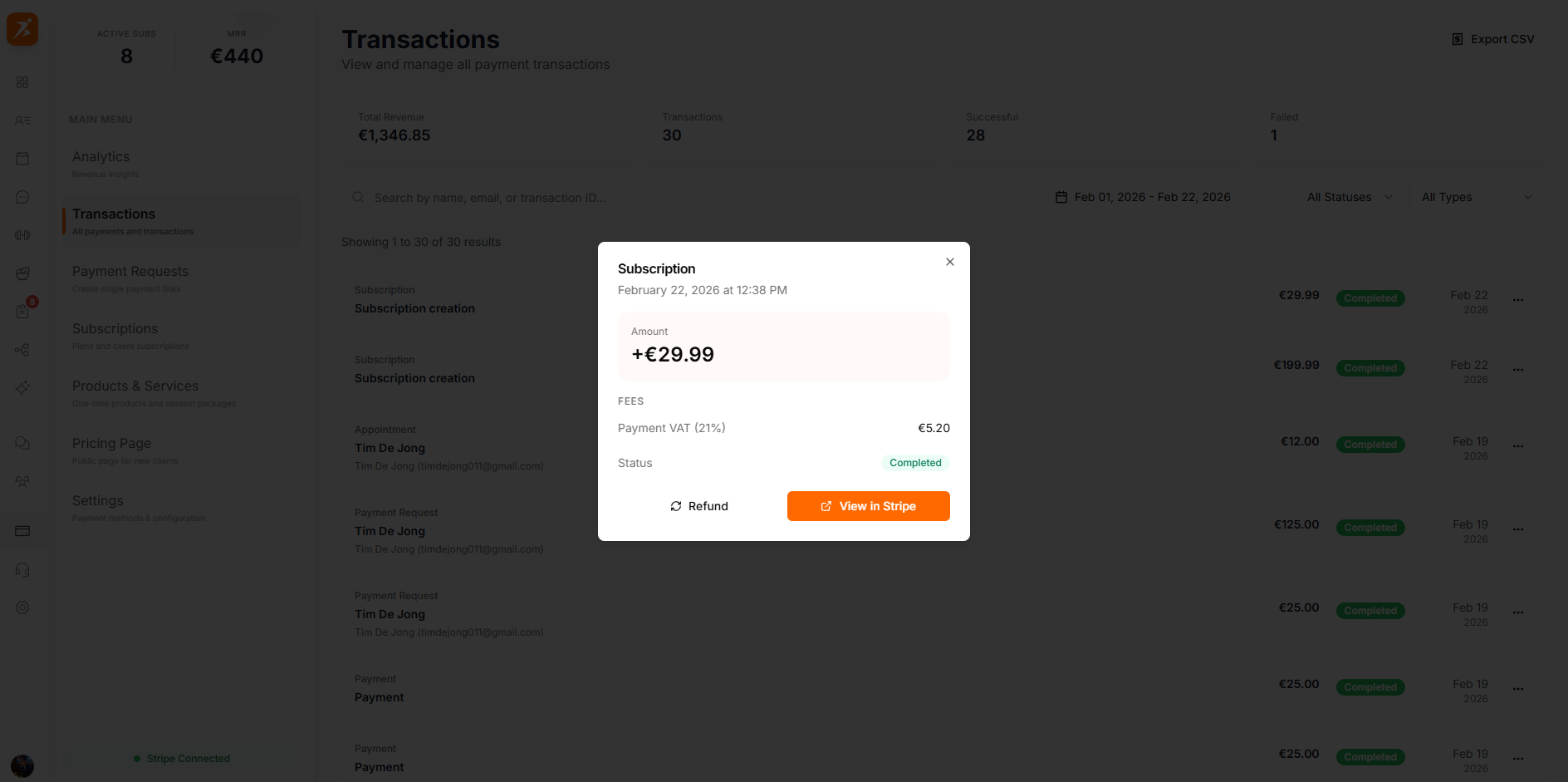The image size is (1568, 782).
Task: Toggle the Completed status badge in the dialog
Action: click(x=914, y=463)
